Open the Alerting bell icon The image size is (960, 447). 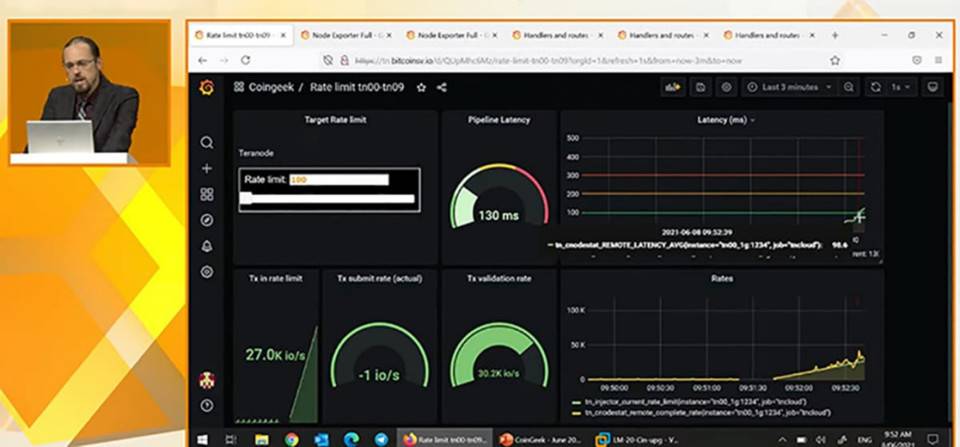tap(207, 246)
